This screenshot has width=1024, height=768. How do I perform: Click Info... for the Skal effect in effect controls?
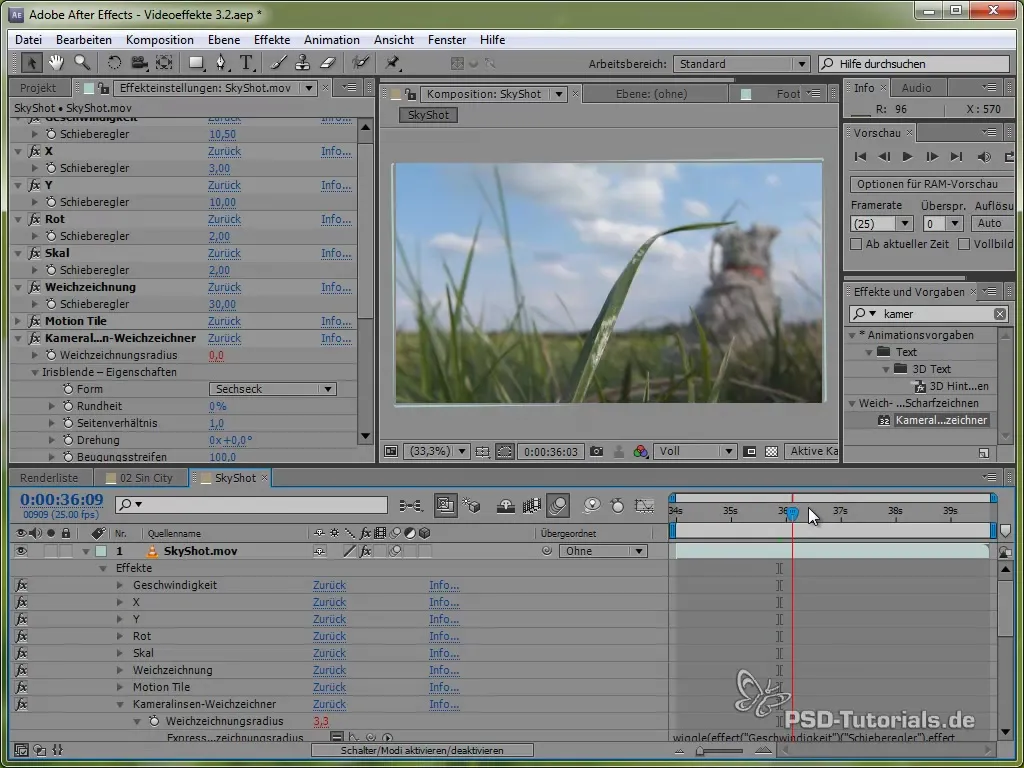point(336,253)
